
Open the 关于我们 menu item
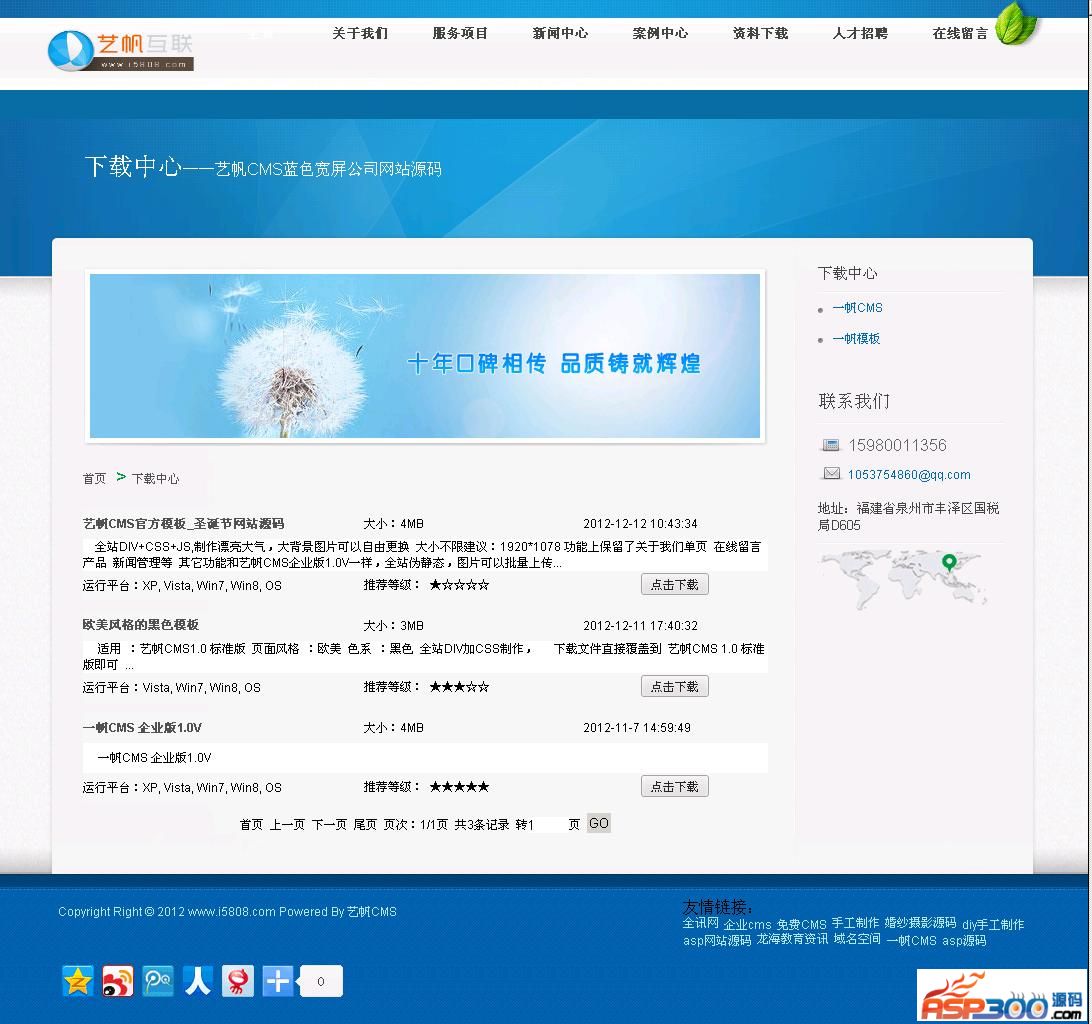pyautogui.click(x=360, y=33)
